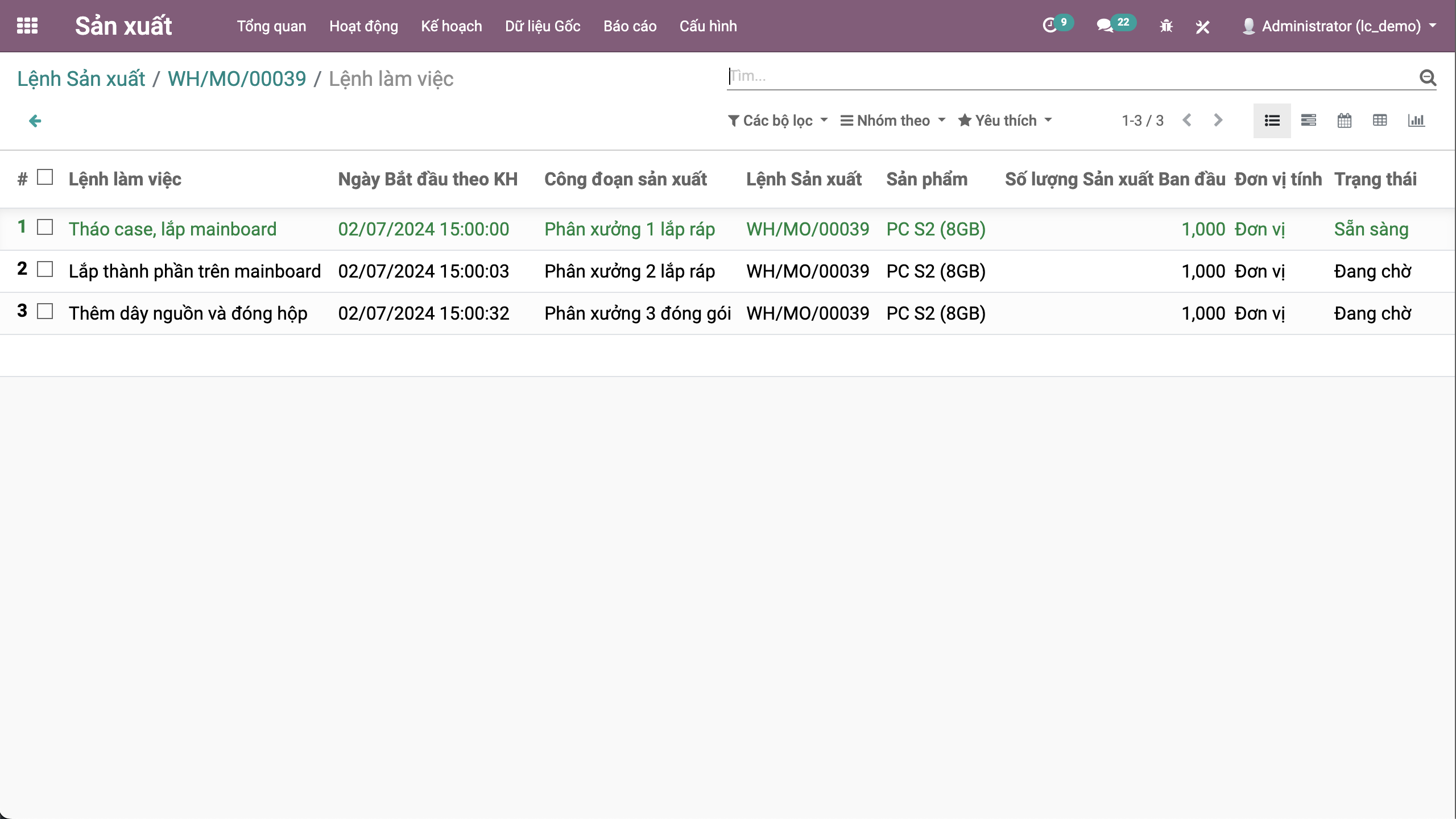The height and width of the screenshot is (819, 1456).
Task: Open the debug bug icon
Action: pos(1166,26)
